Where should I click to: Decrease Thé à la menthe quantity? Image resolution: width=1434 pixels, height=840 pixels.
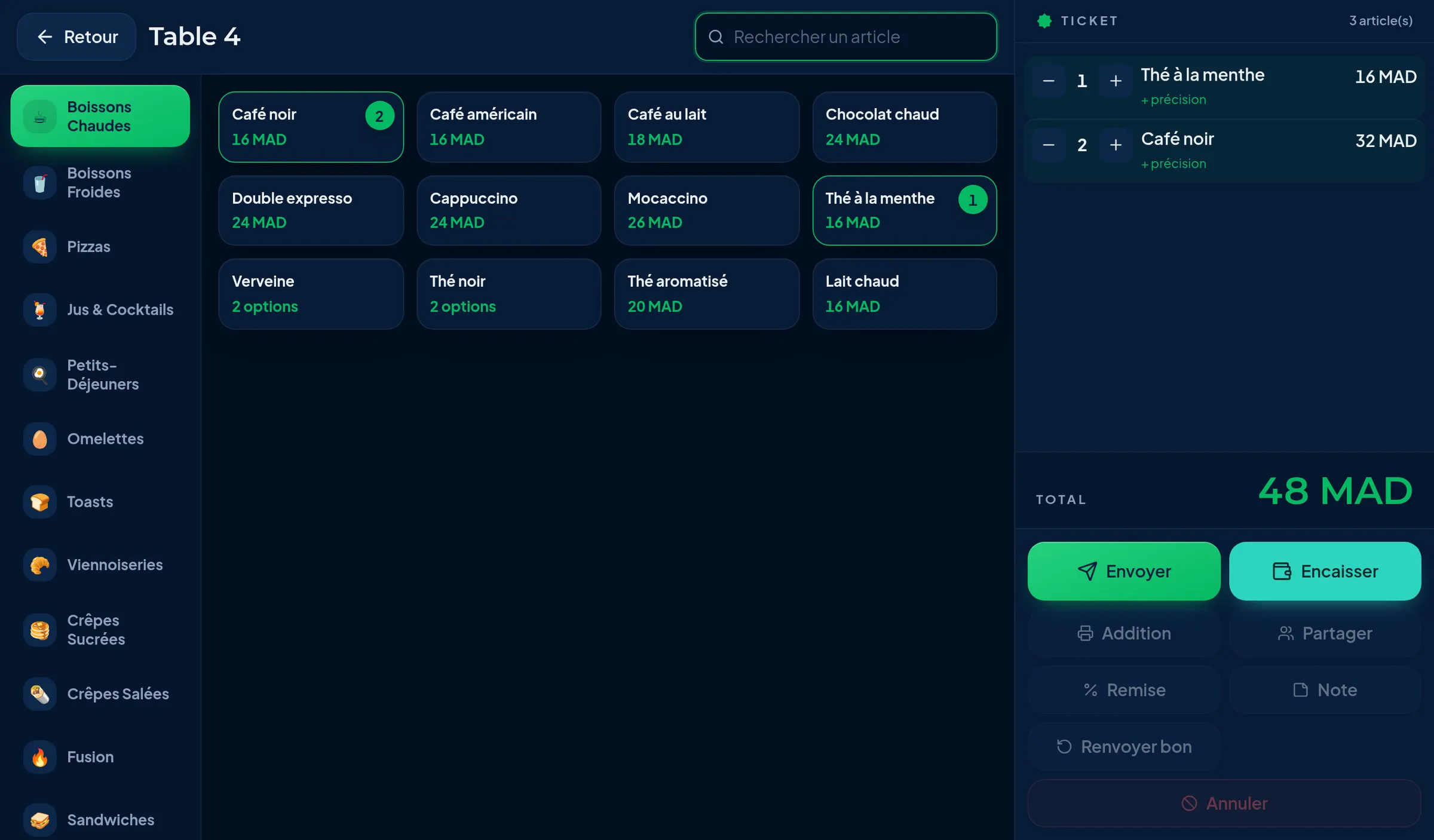(1049, 81)
